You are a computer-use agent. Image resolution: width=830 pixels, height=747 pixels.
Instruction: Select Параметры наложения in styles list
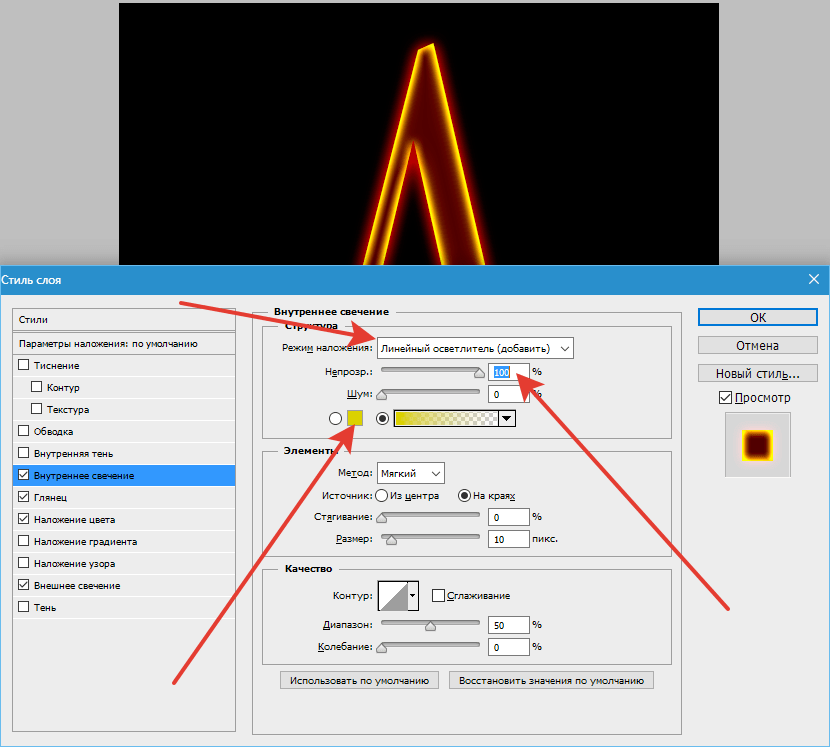coord(108,344)
